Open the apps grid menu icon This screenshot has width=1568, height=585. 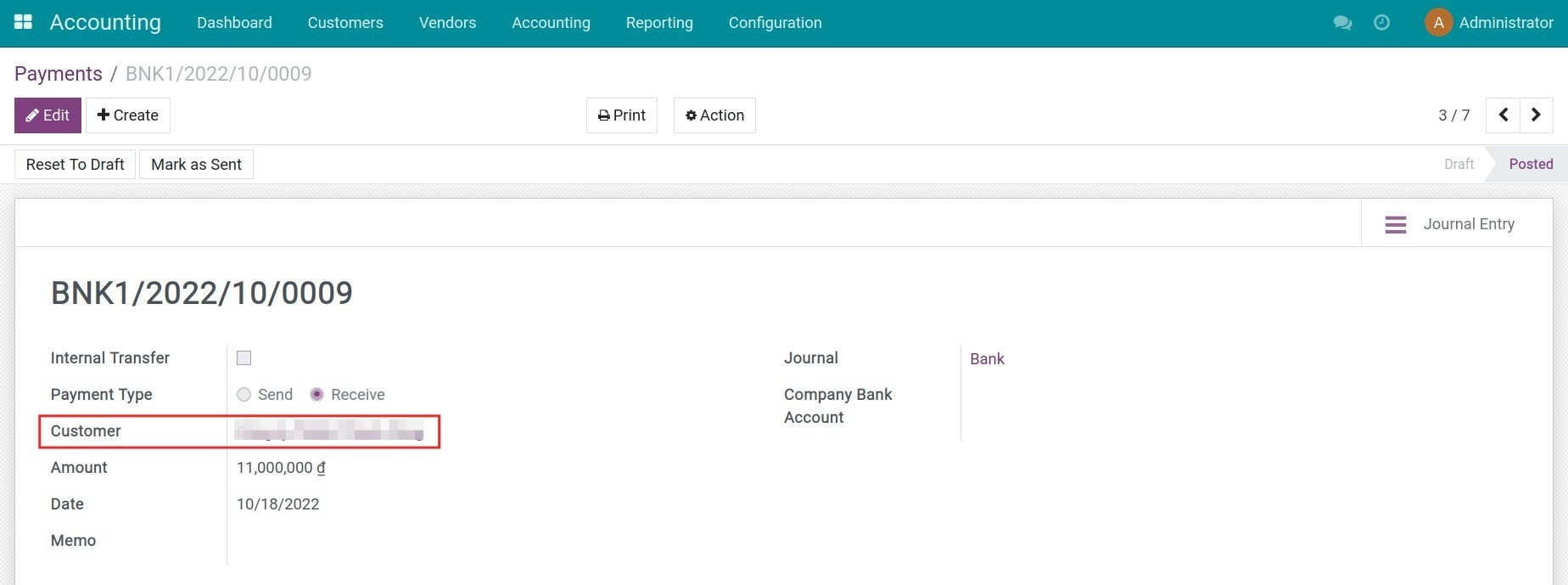tap(23, 22)
